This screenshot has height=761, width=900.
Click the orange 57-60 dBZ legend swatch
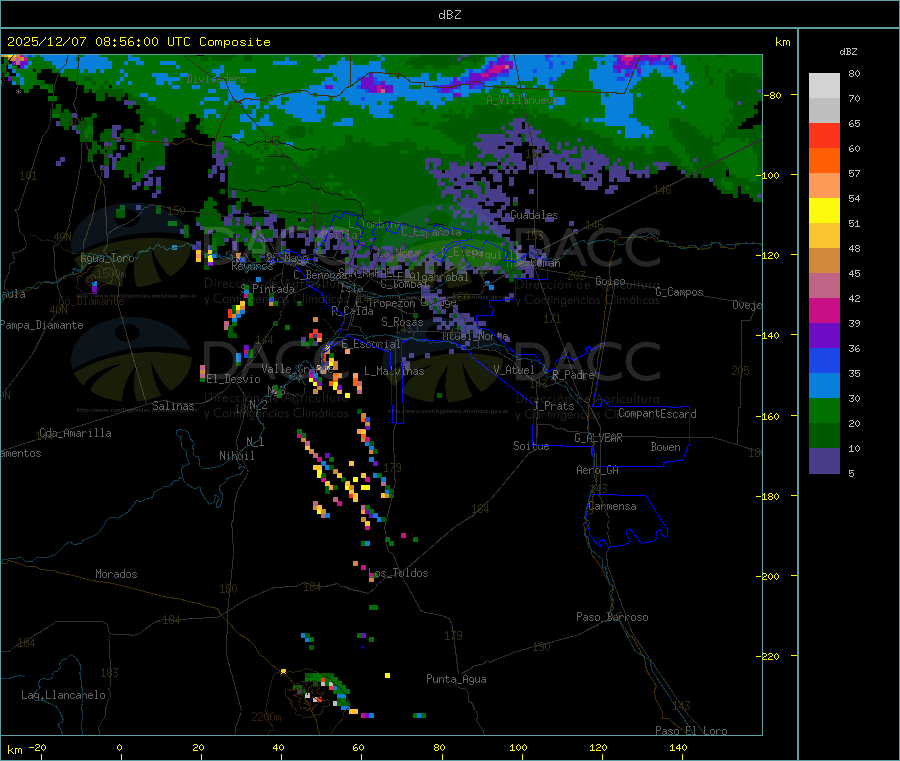[824, 161]
